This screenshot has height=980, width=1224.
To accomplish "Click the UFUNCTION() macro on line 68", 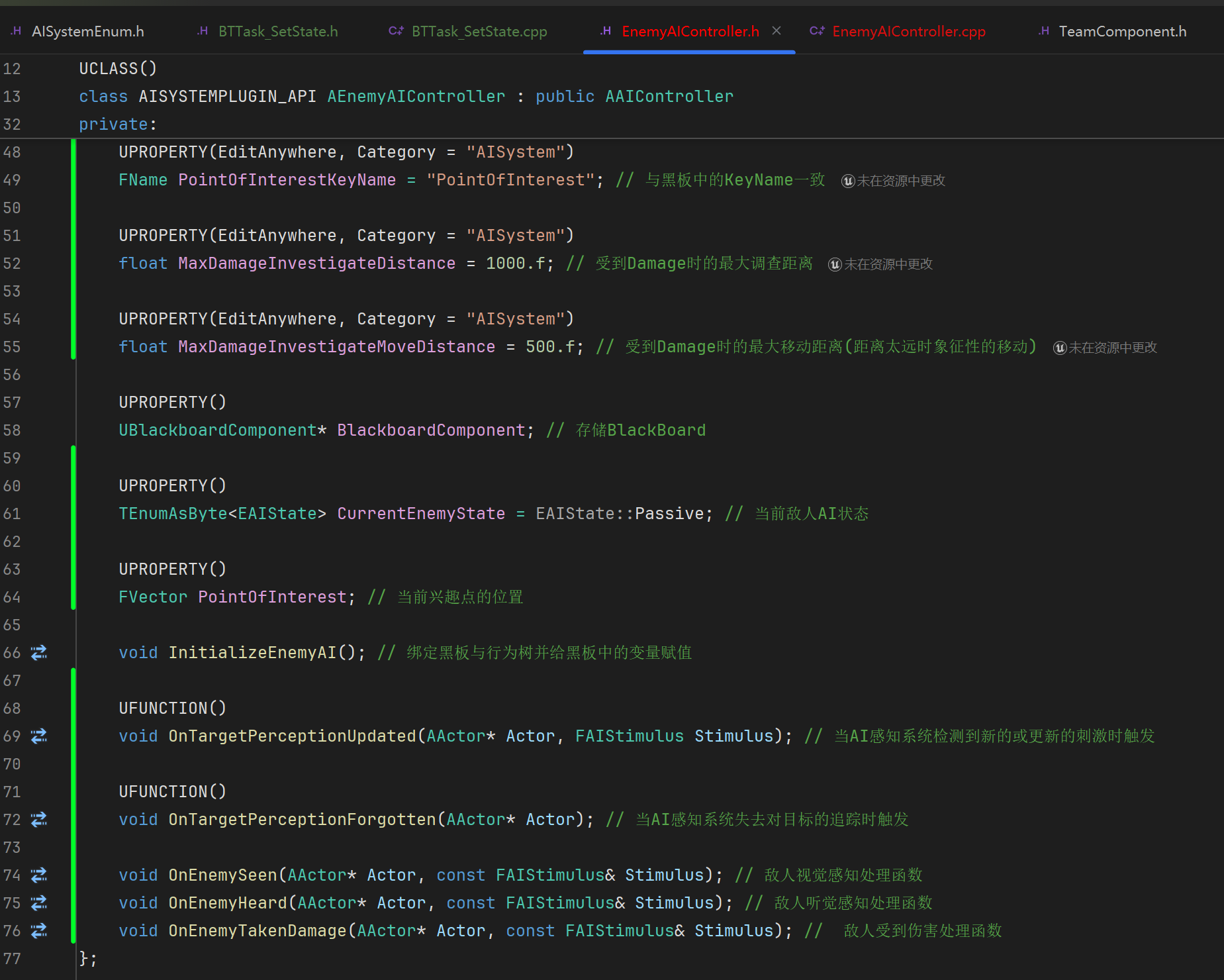I will coord(173,709).
